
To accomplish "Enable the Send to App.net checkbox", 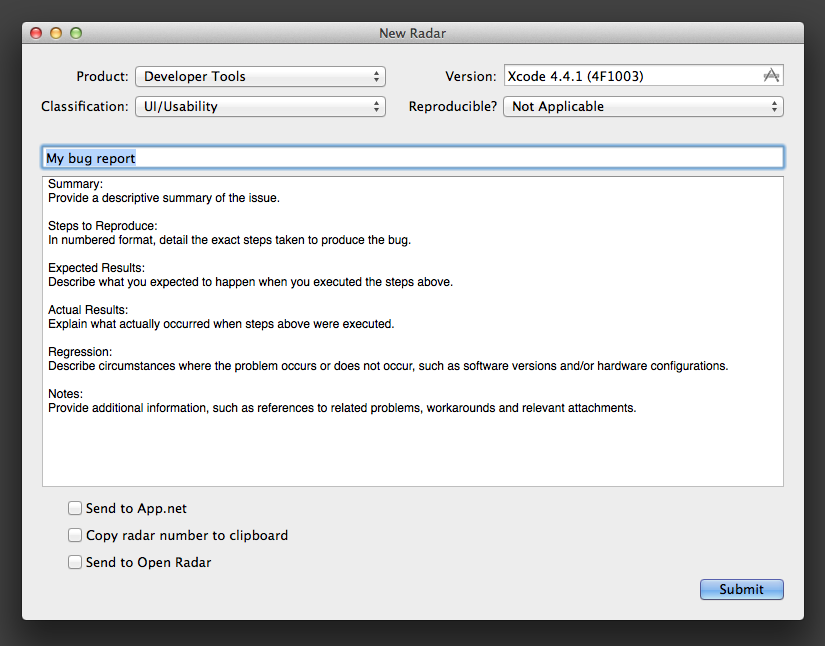I will coord(75,508).
